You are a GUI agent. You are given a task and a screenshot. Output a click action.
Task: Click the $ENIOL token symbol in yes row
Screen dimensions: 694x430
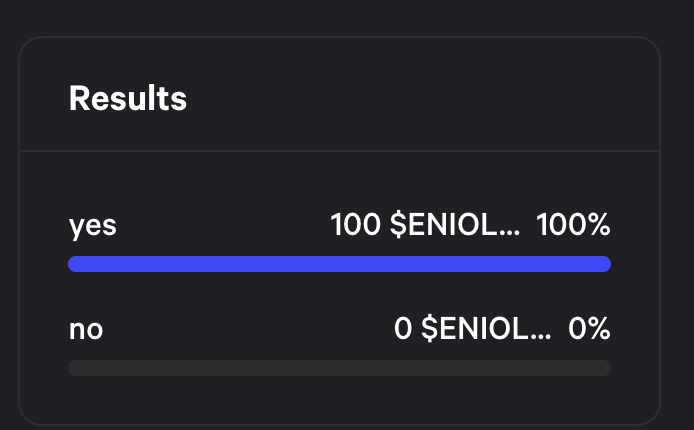coord(444,225)
